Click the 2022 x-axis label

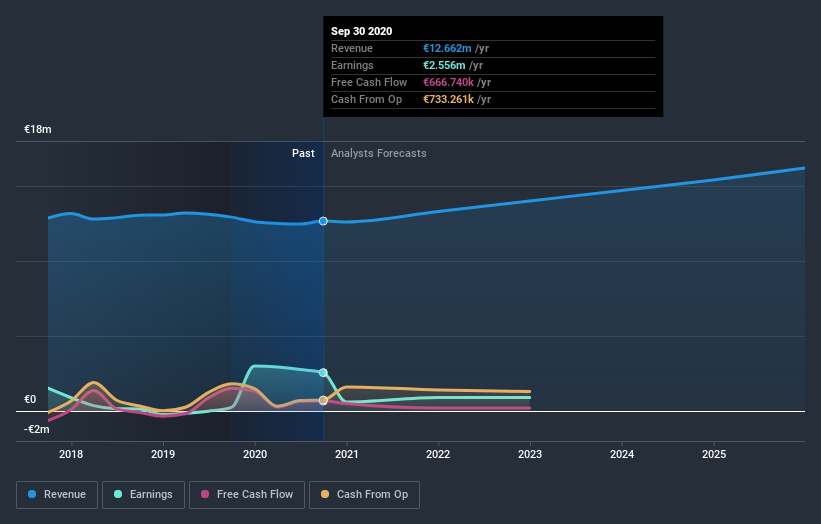[x=438, y=454]
